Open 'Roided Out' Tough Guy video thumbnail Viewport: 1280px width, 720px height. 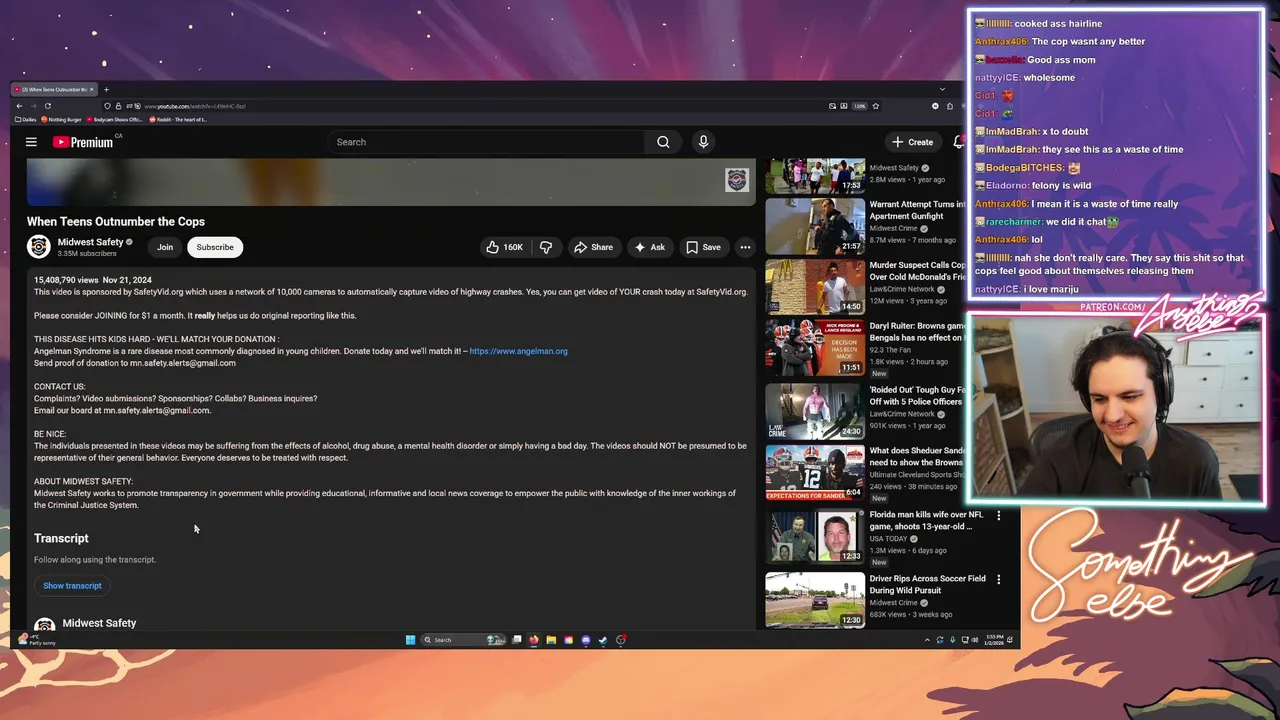pyautogui.click(x=815, y=410)
